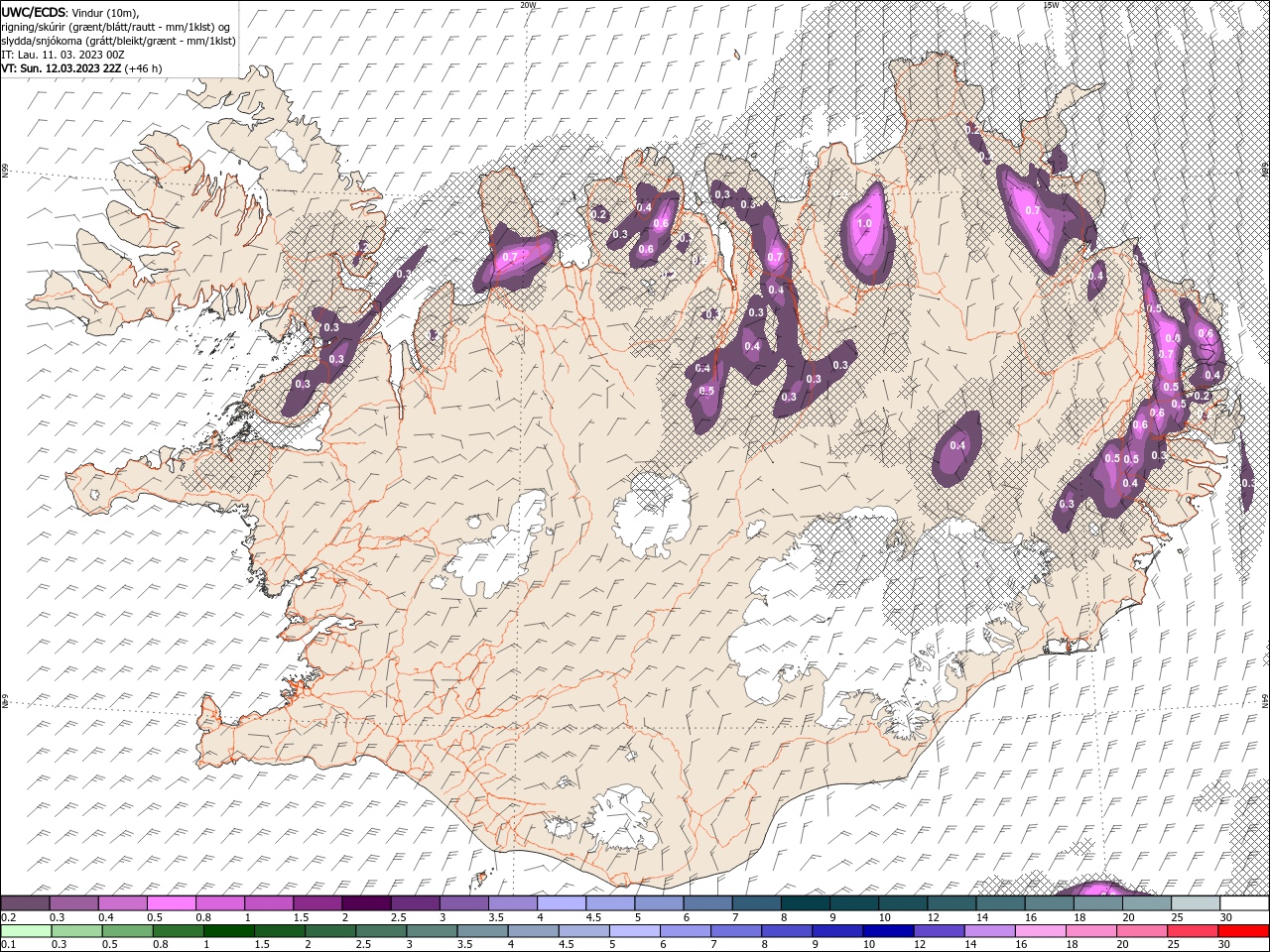Pick the lower legend swatch labeled 0.3
This screenshot has height=952, width=1270.
[76, 930]
